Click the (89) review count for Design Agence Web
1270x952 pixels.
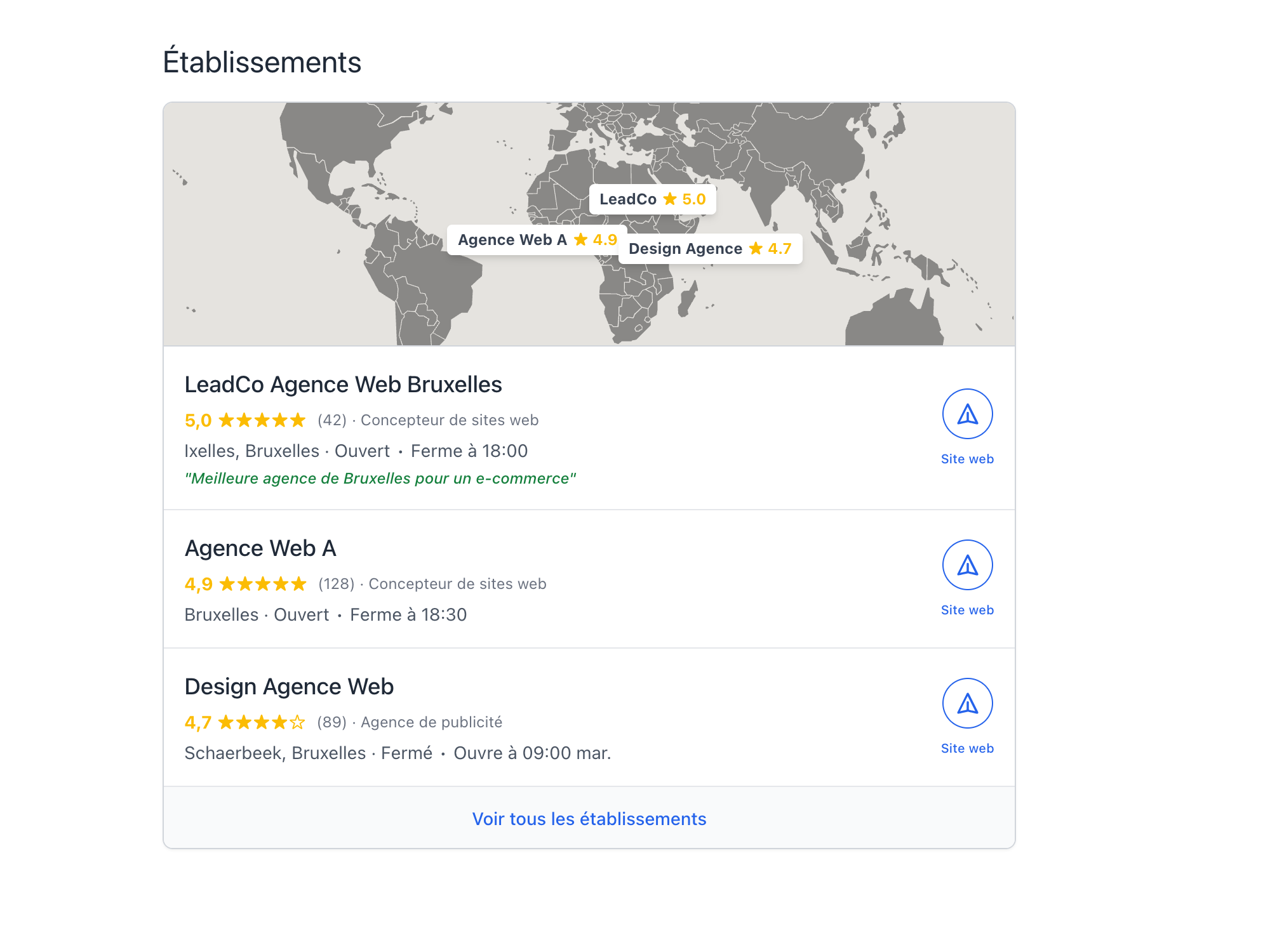coord(331,722)
